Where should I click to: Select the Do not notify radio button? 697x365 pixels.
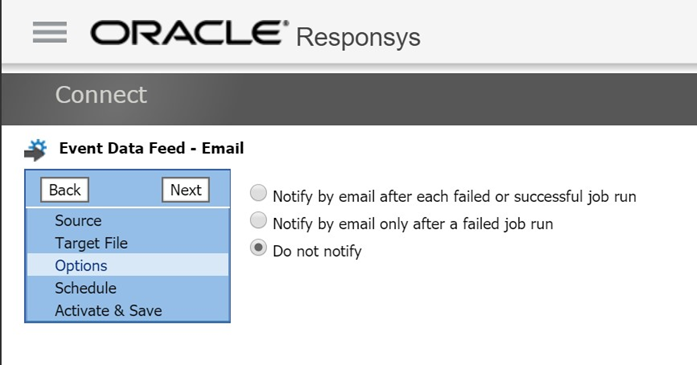(x=258, y=248)
